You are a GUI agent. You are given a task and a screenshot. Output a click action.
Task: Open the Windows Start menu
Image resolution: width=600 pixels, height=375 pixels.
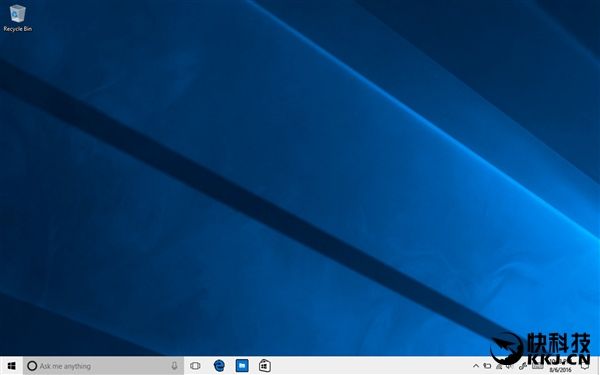tap(11, 366)
